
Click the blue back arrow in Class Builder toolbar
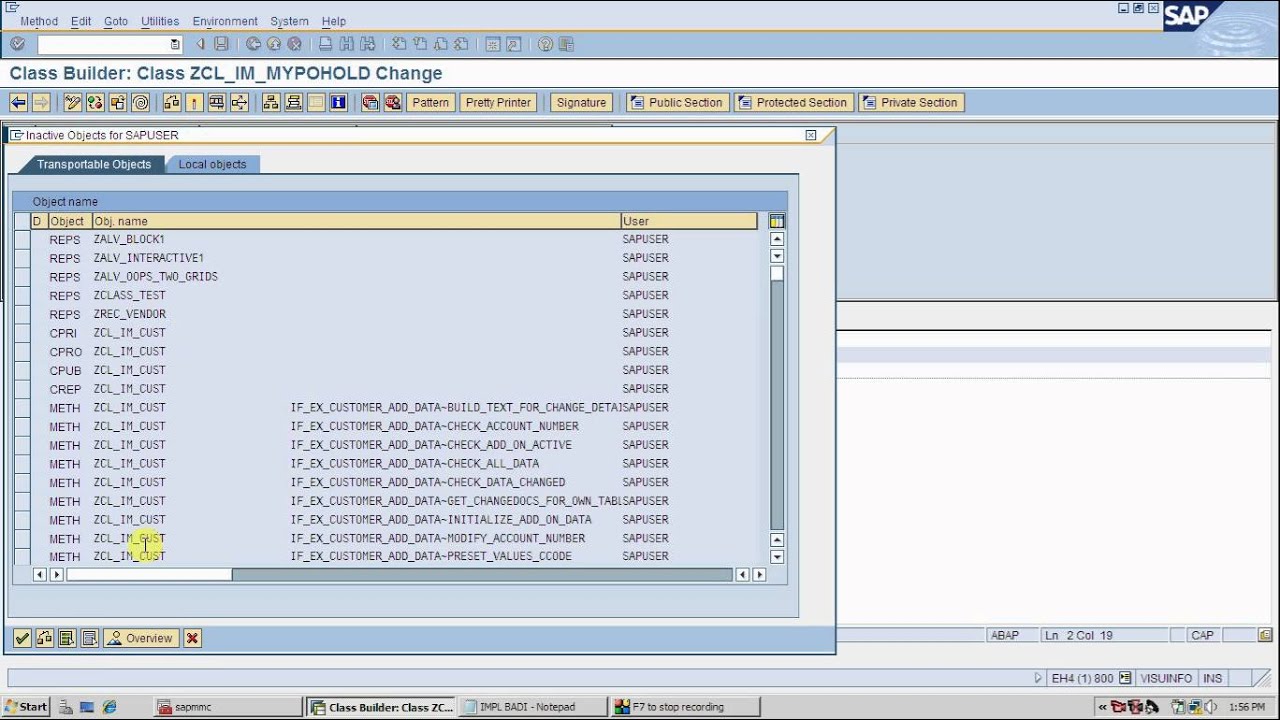coord(18,102)
